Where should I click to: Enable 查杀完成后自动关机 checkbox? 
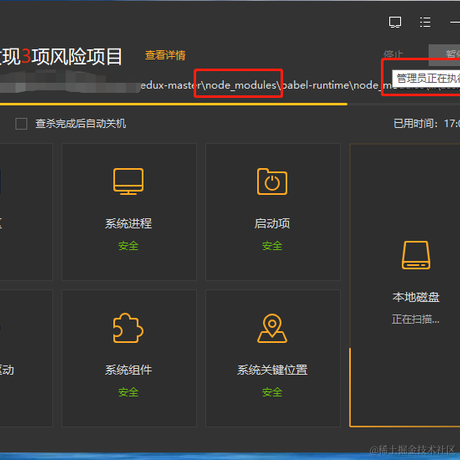tap(21, 124)
